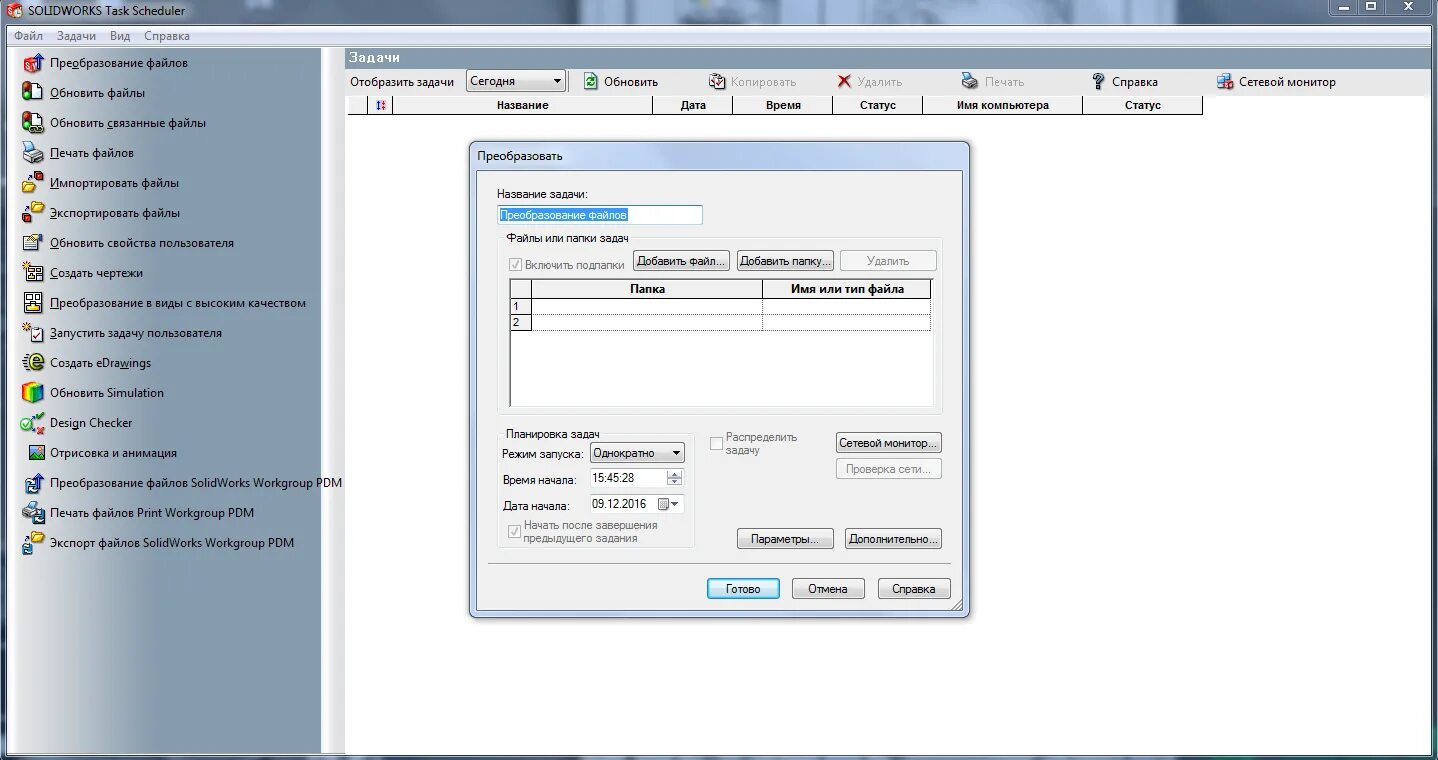
Task: Click the Дополнительно... button
Action: (x=893, y=539)
